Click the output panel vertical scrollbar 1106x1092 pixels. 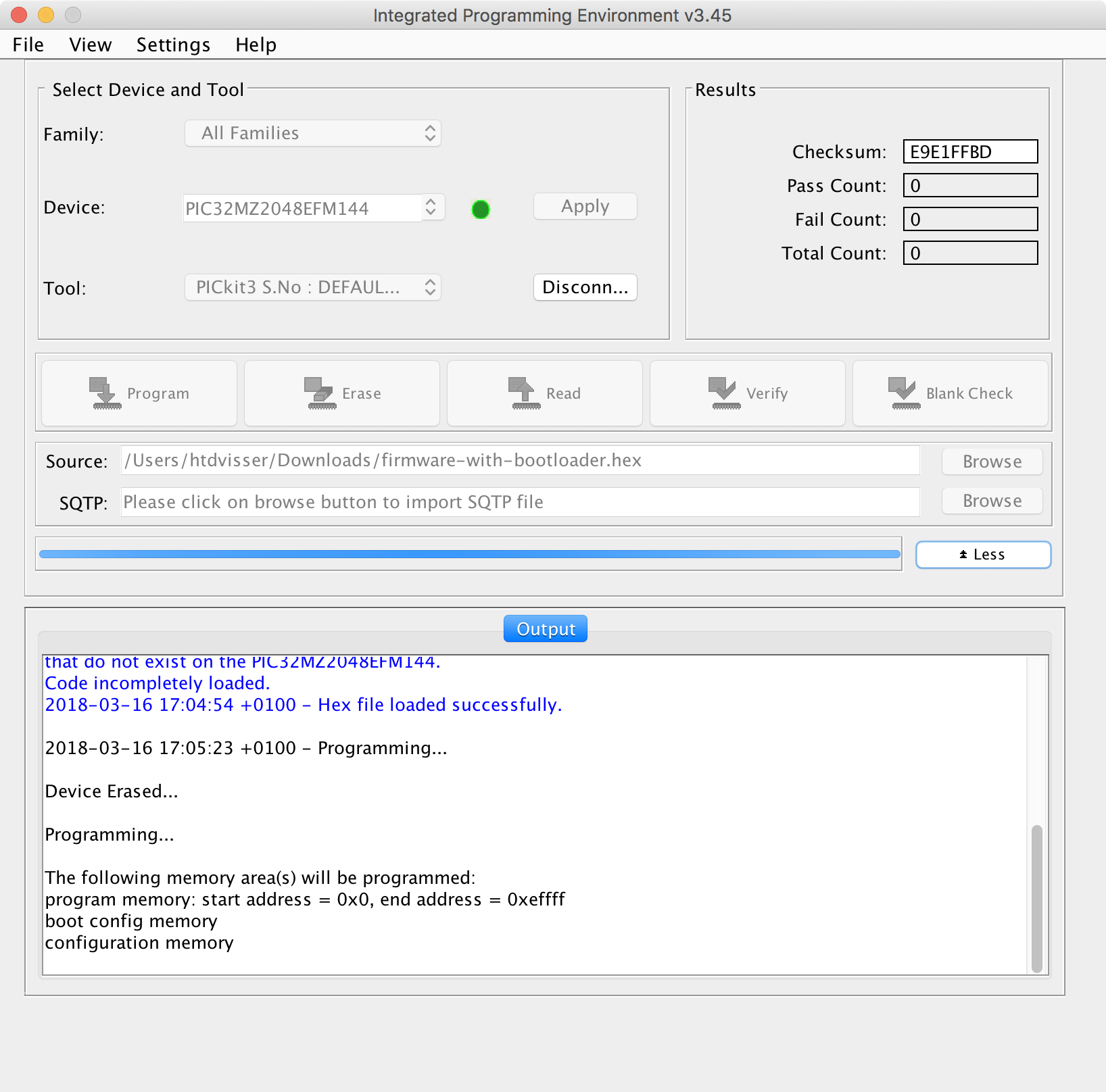[1037, 897]
